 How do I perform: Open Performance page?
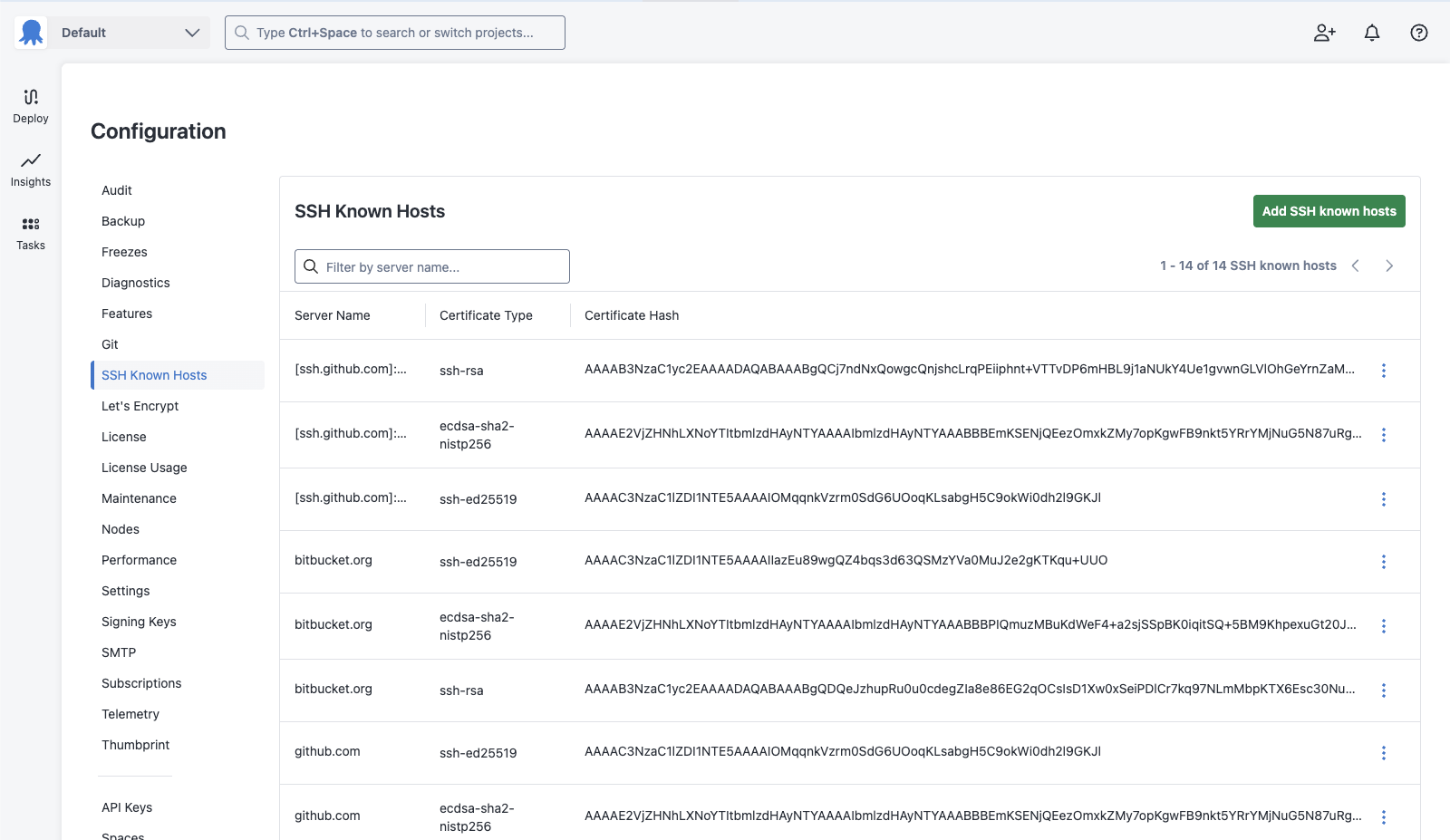[139, 560]
